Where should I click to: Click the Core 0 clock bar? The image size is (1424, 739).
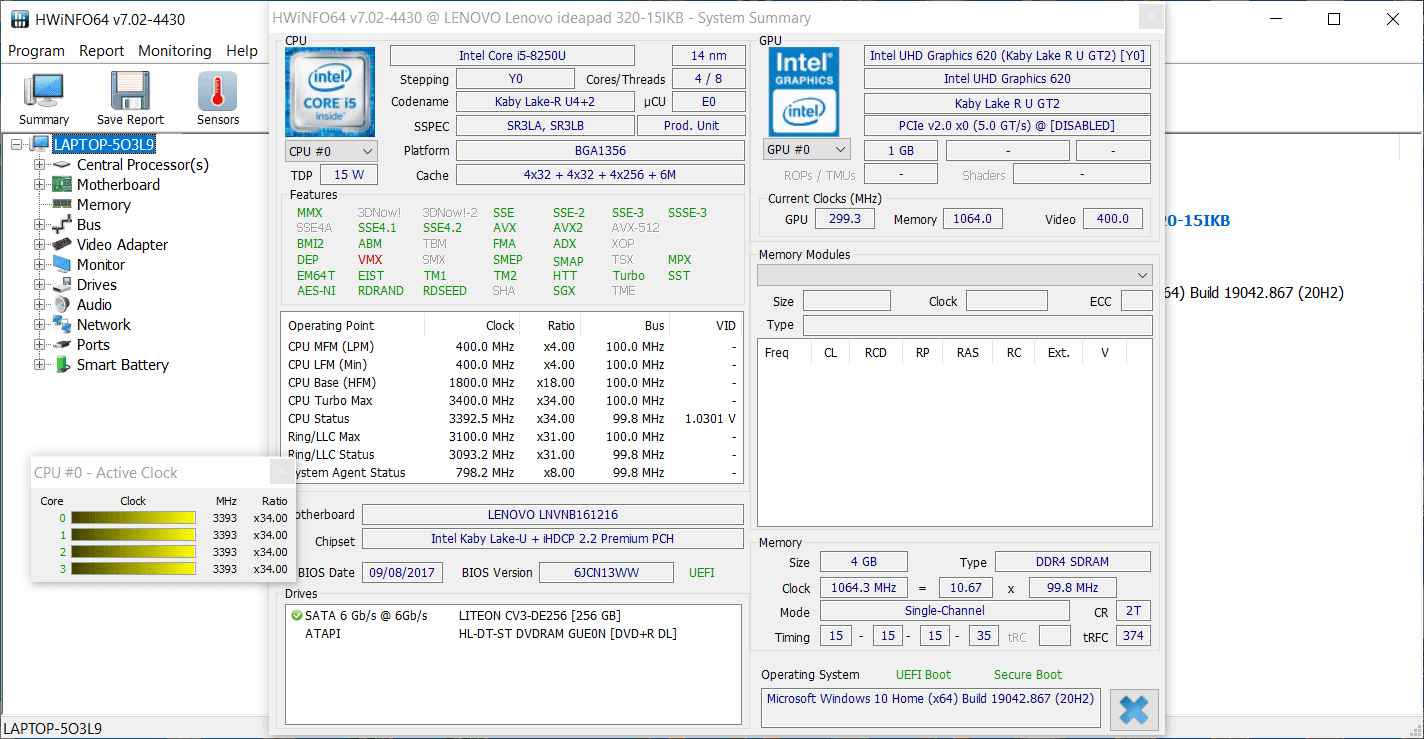click(x=133, y=518)
